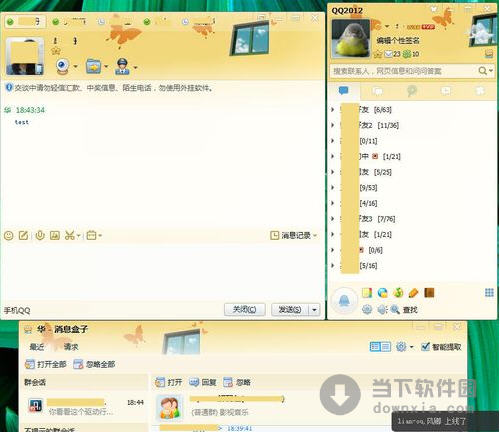The image size is (500, 432).
Task: Click 查找 to find contacts
Action: (x=404, y=310)
